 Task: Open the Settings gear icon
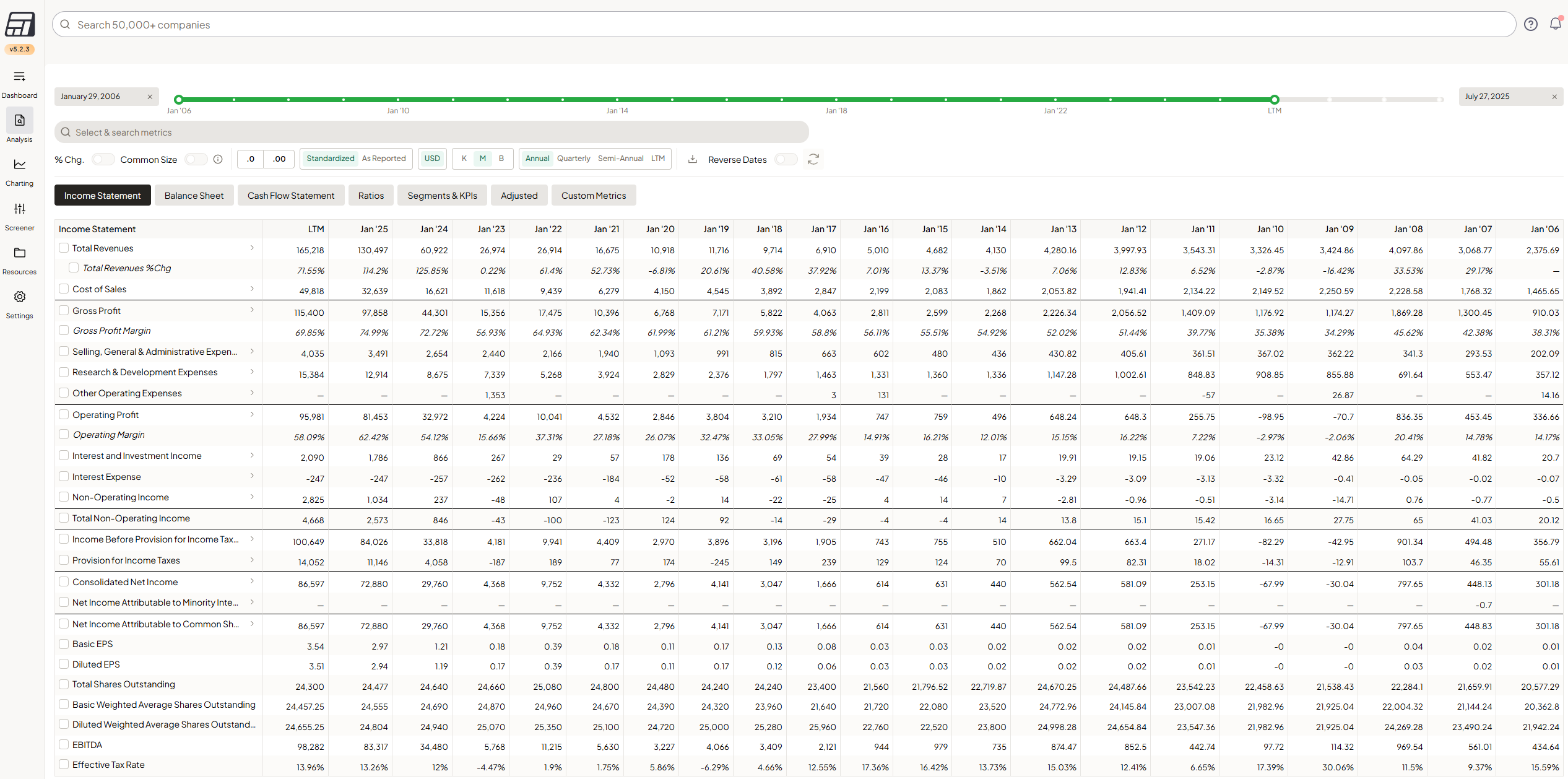(19, 297)
